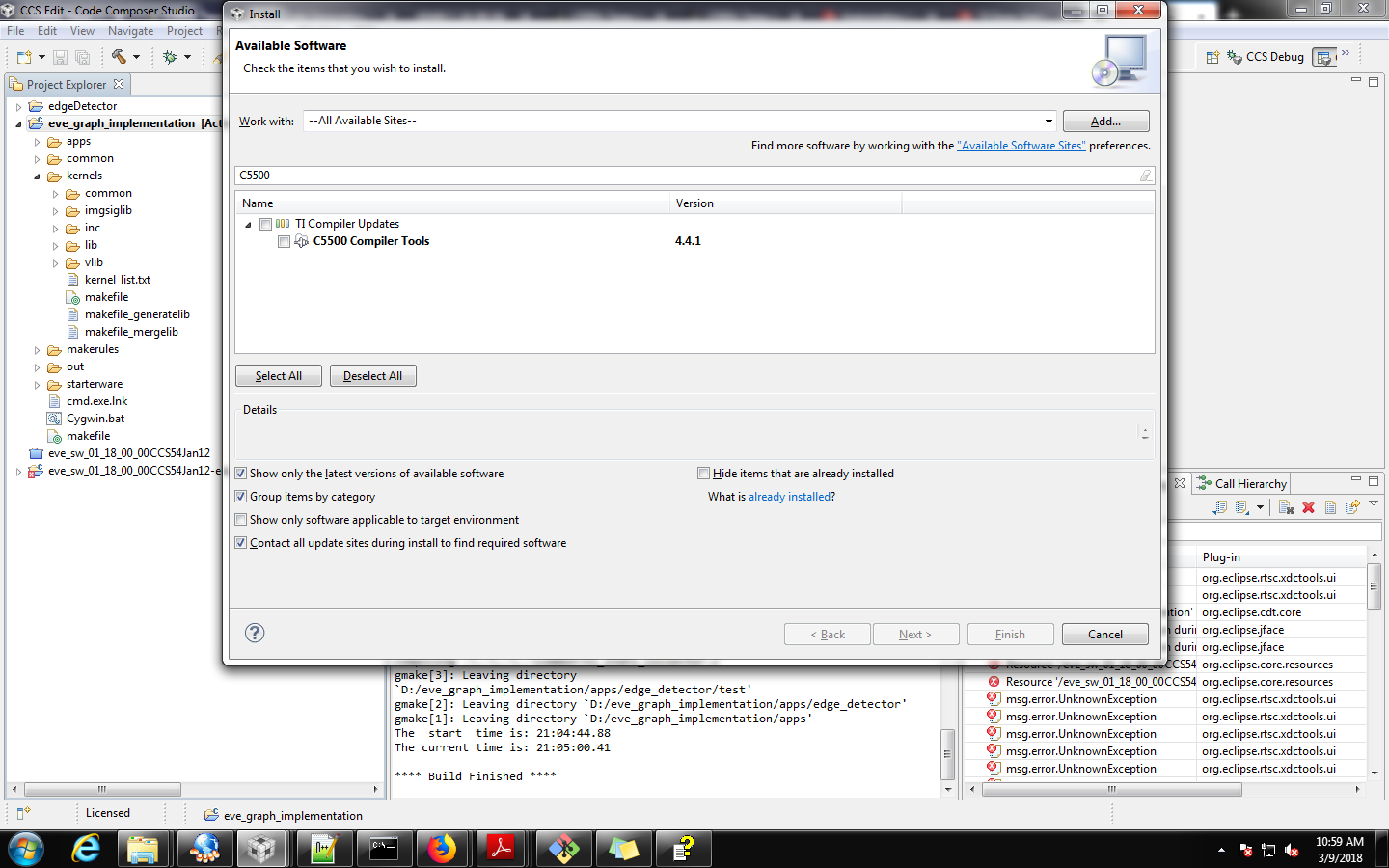Open Internet Explorer from the taskbar
The height and width of the screenshot is (868, 1389).
tap(87, 849)
